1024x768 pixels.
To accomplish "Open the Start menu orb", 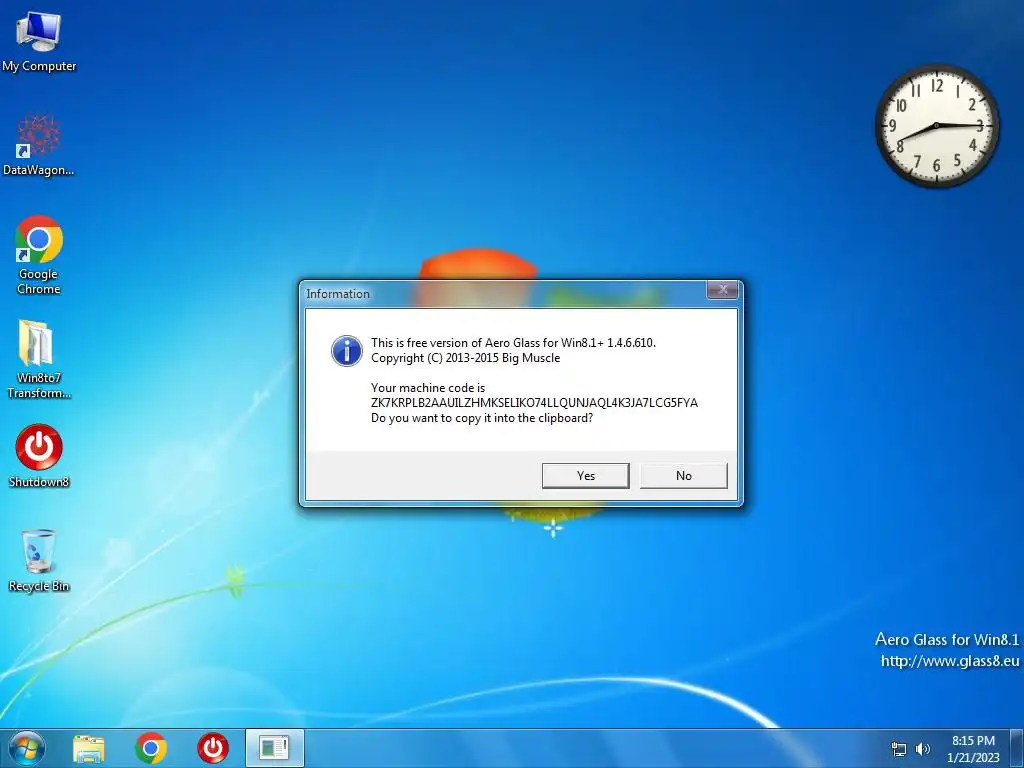I will tap(26, 748).
